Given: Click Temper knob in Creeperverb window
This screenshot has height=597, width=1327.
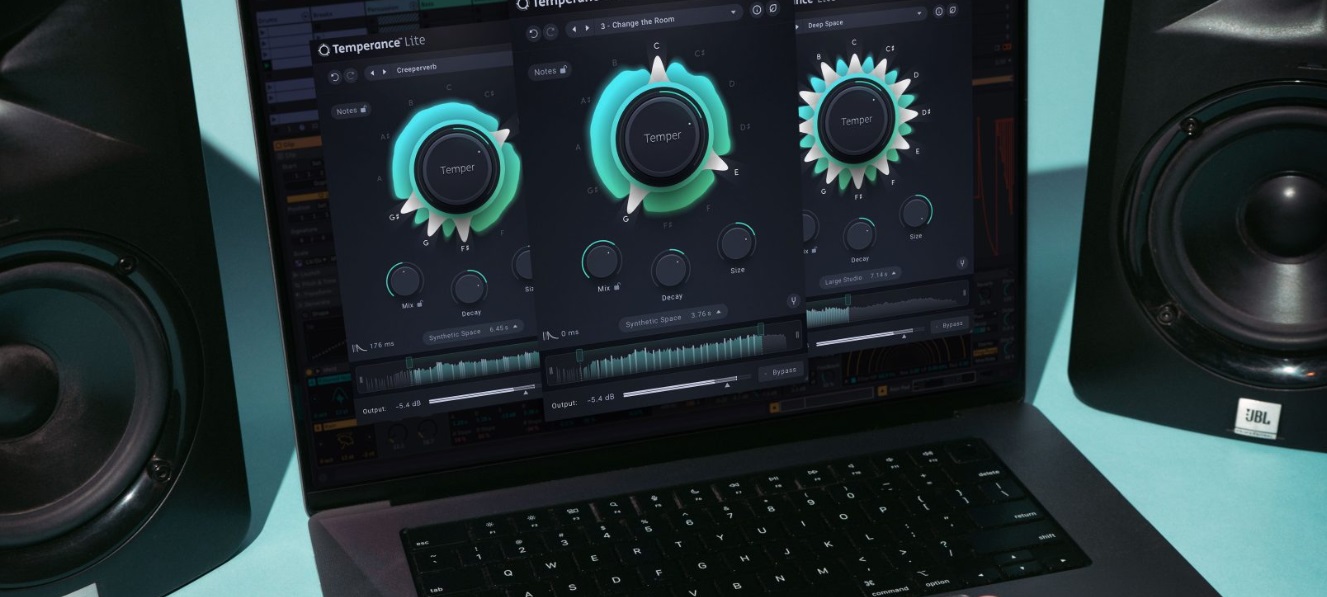Looking at the screenshot, I should click(x=458, y=169).
